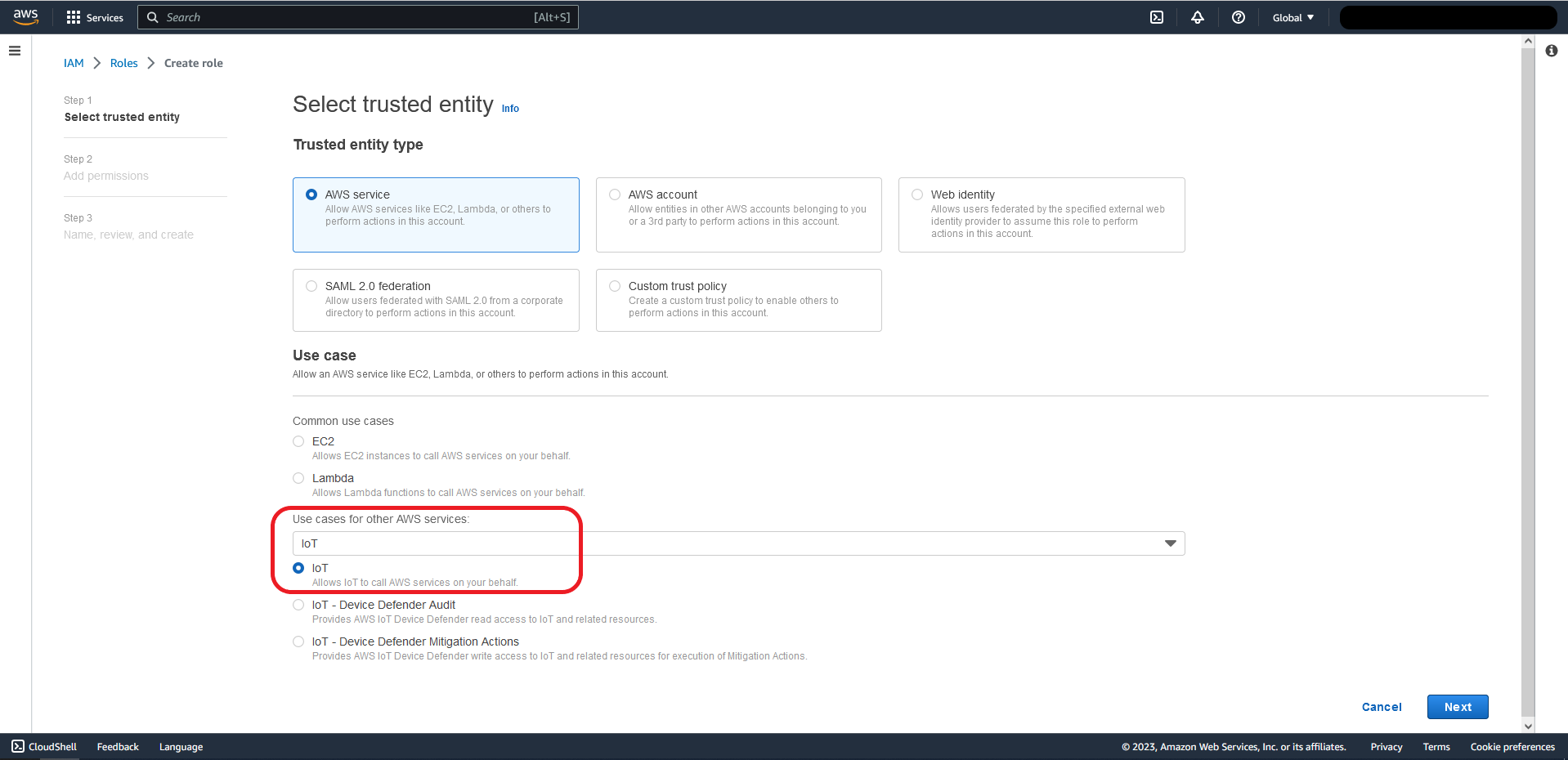Open the Roles breadcrumb link
Viewport: 1568px width, 760px height.
(123, 63)
